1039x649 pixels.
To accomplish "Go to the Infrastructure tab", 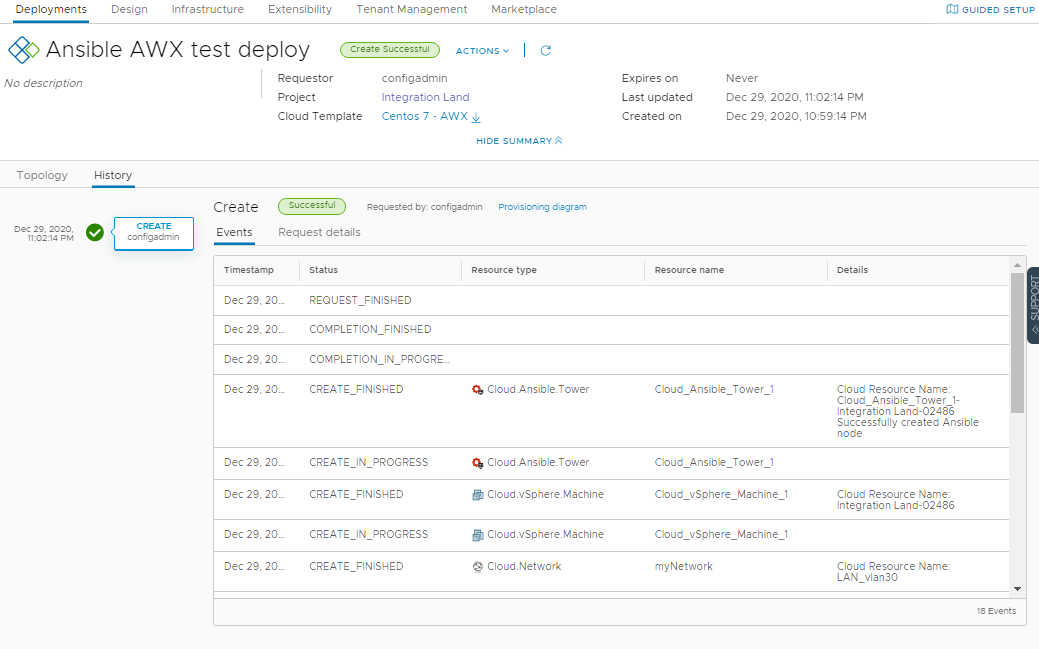I will pyautogui.click(x=207, y=9).
